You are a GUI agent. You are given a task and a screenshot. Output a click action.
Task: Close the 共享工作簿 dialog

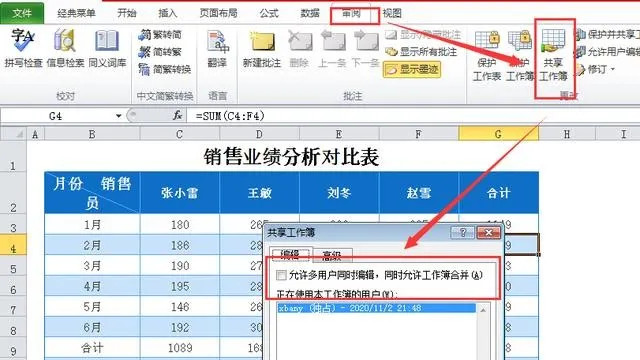click(488, 233)
